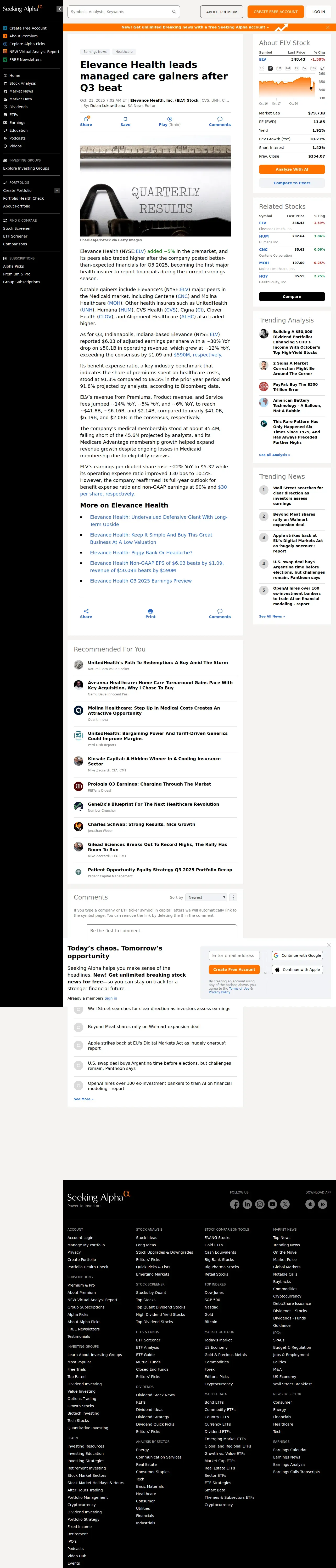Image resolution: width=336 pixels, height=1568 pixels.
Task: Click the LOG IN button
Action: [x=318, y=11]
